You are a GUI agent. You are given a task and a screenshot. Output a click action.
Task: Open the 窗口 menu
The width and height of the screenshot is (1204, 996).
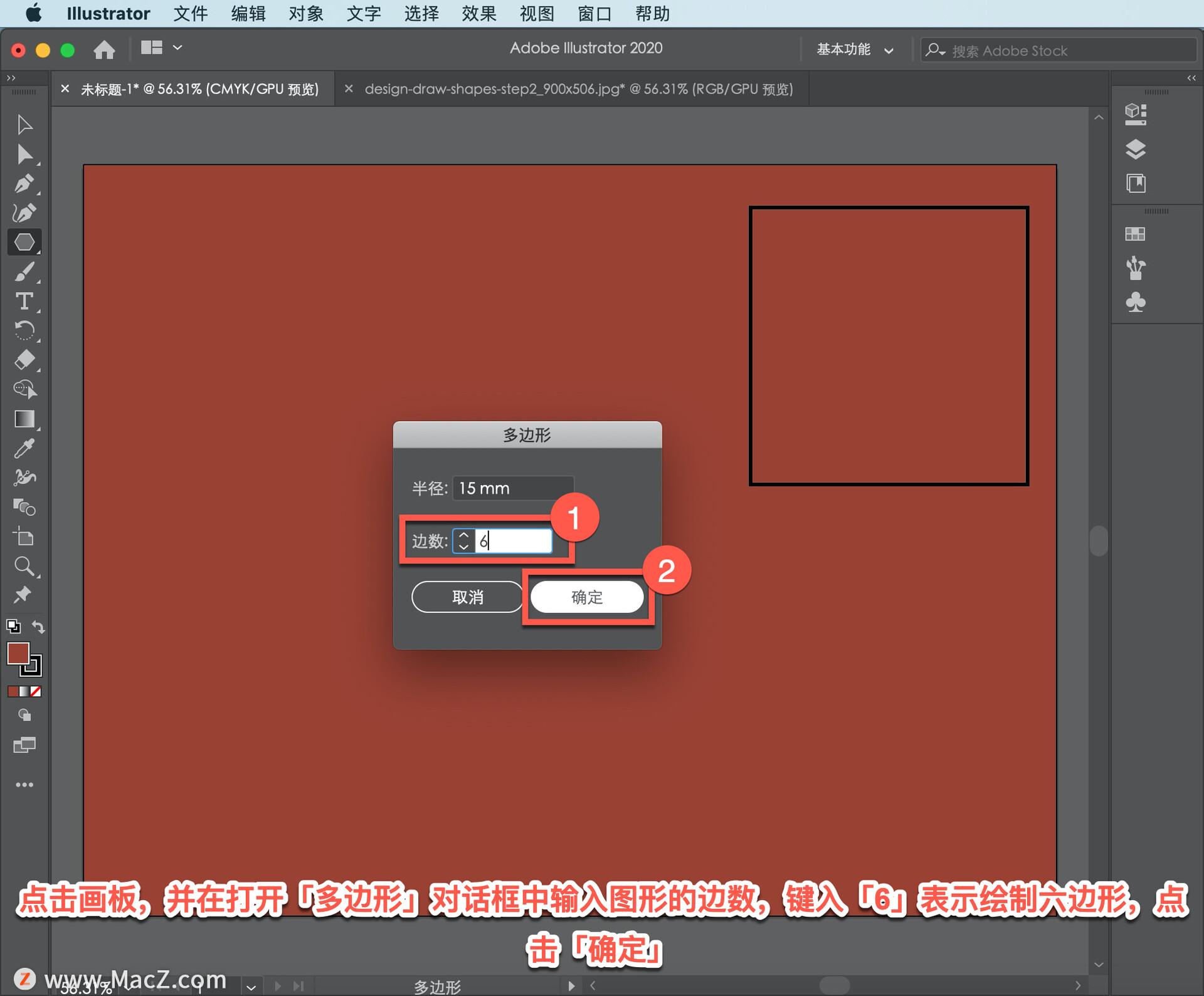[594, 13]
